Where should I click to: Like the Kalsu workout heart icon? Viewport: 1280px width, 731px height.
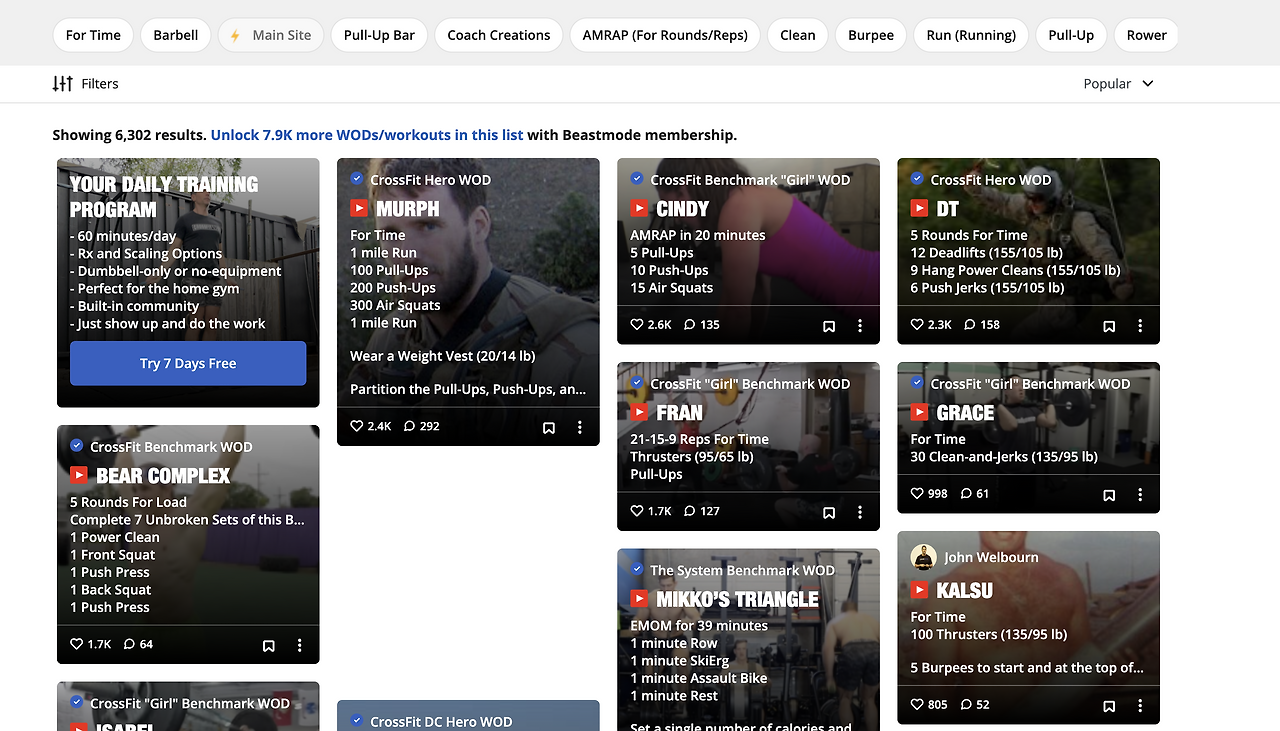917,705
